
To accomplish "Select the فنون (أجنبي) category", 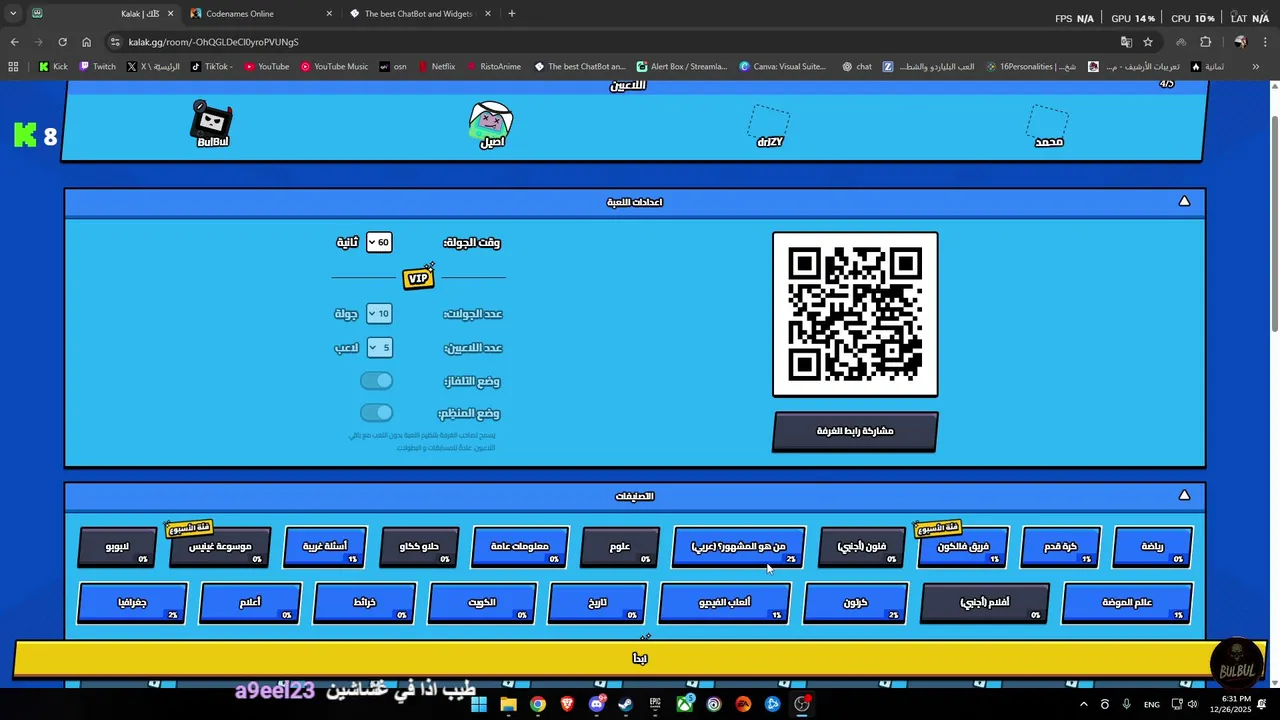I will tap(862, 547).
